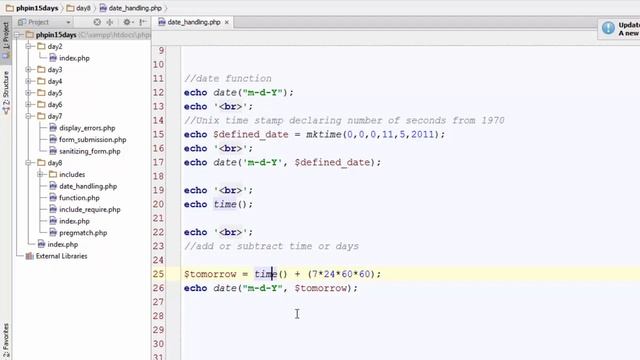Select form_submission.php in the tree
Screen dimensions: 640x360
(x=93, y=140)
